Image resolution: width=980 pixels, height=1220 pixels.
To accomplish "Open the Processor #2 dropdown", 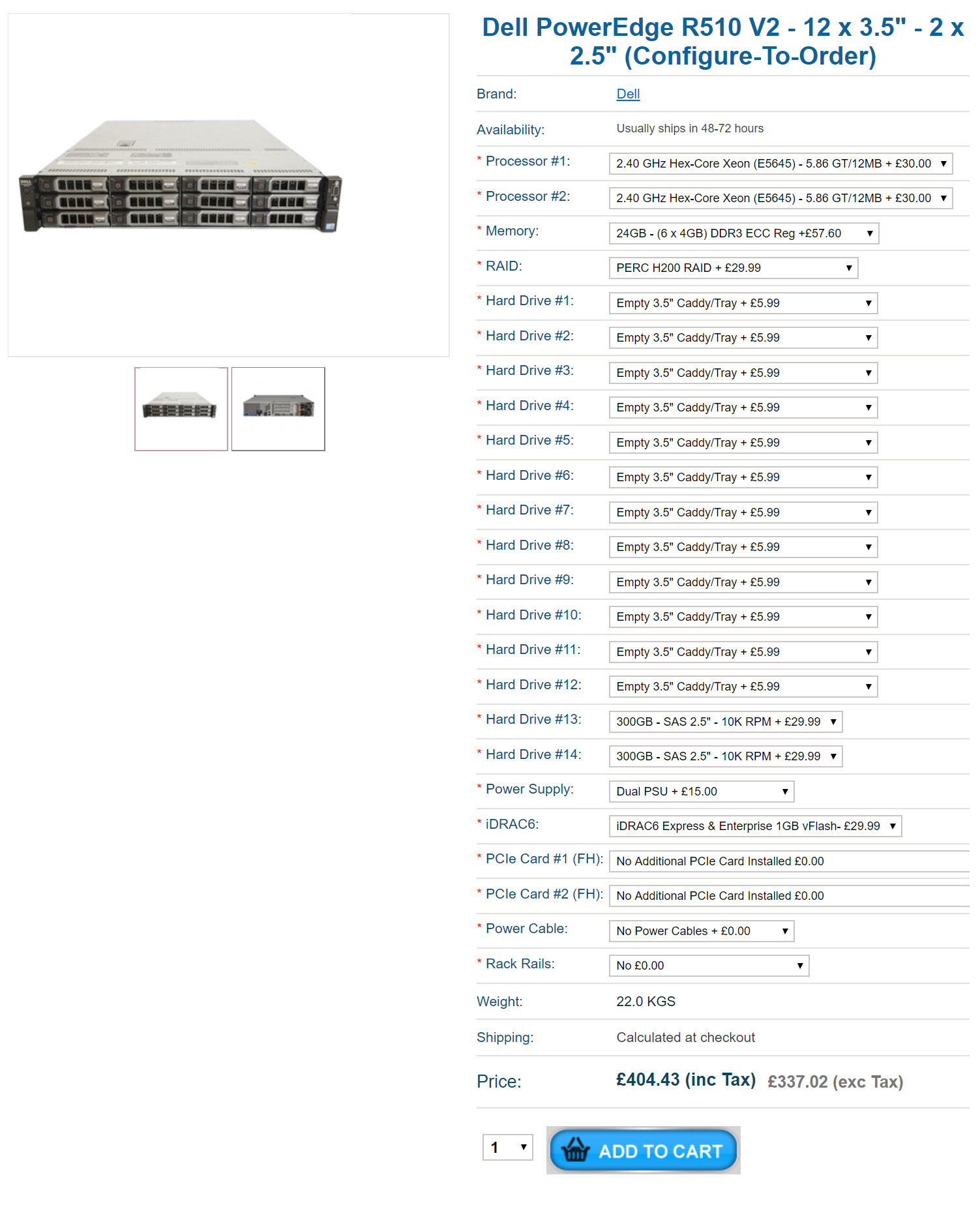I will pyautogui.click(x=780, y=198).
